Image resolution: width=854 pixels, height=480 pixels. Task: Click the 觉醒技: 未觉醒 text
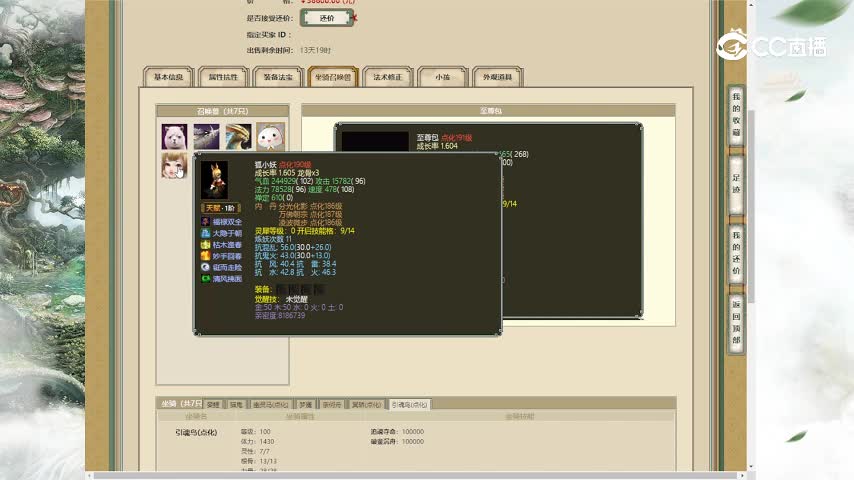281,299
